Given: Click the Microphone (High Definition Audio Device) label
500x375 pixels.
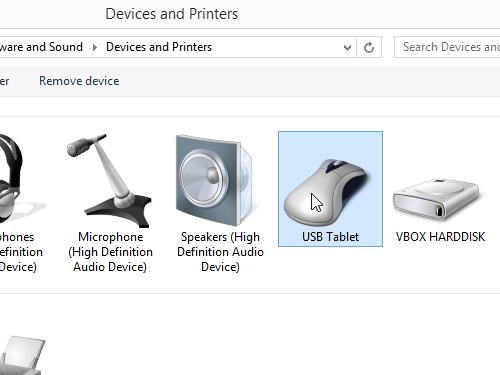Looking at the screenshot, I should click(x=110, y=252).
